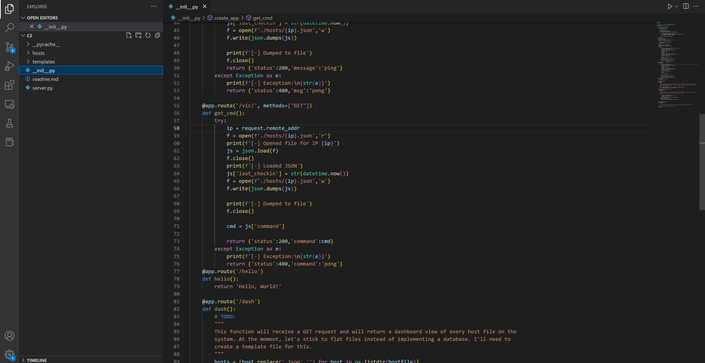The width and height of the screenshot is (705, 363).
Task: Click line number 81 in the gutter
Action: (176, 301)
